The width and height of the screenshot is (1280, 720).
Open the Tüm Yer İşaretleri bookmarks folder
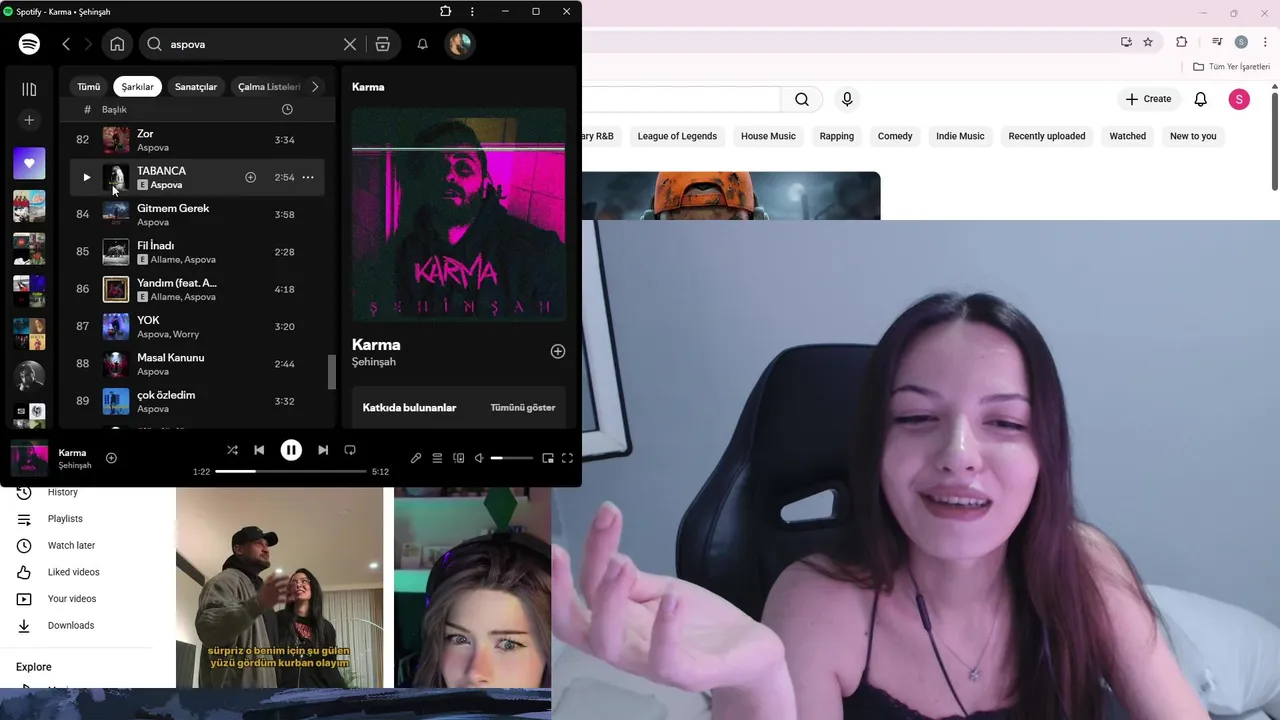1231,67
